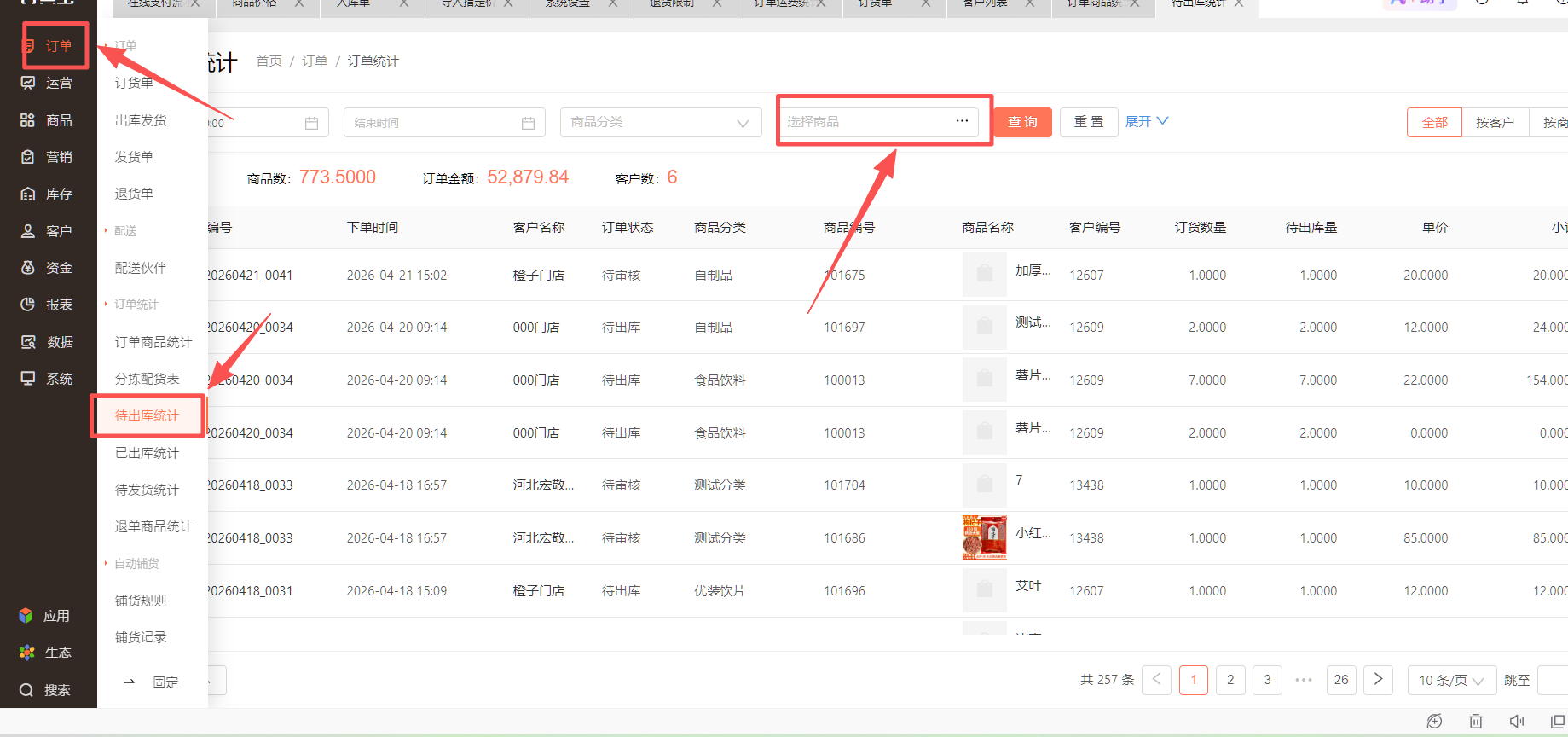Collapse the 配送 group in the submenu
1568x737 pixels.
coord(120,231)
